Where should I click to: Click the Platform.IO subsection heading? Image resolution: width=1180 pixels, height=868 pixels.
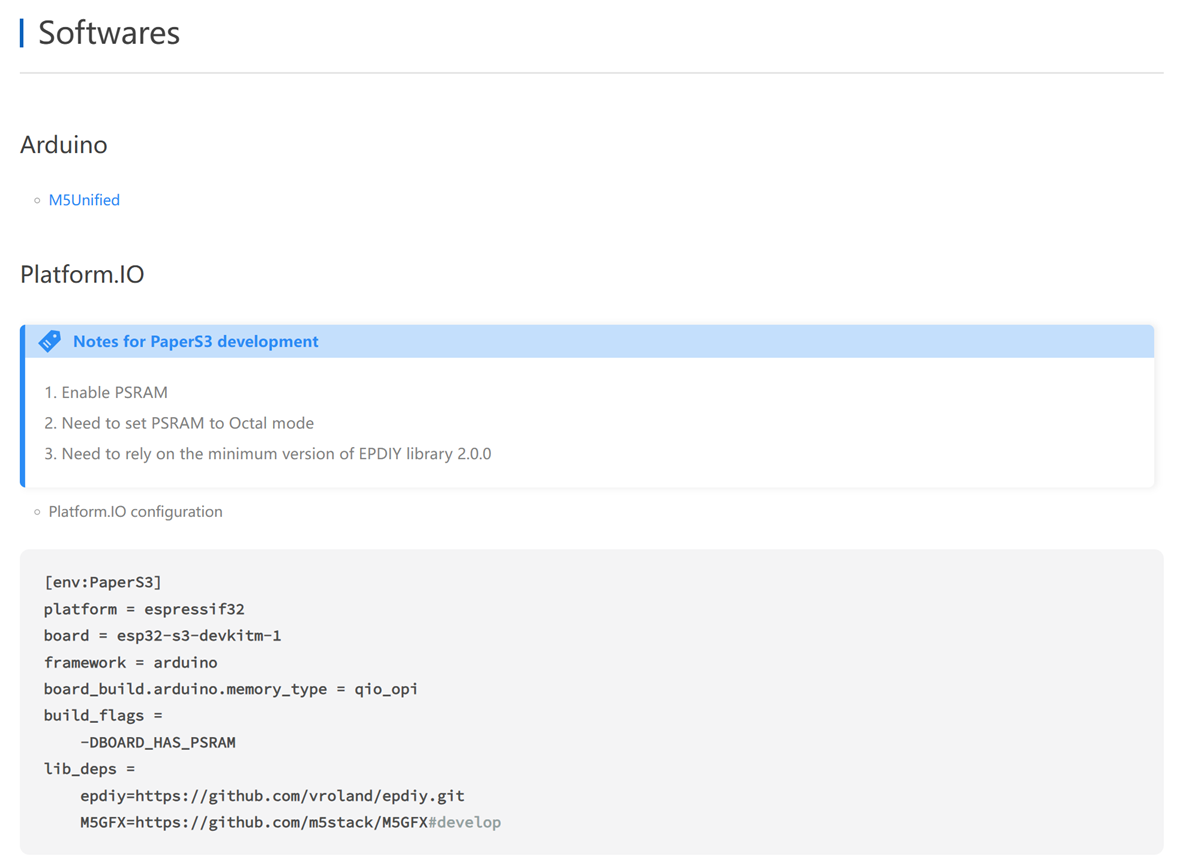[82, 275]
